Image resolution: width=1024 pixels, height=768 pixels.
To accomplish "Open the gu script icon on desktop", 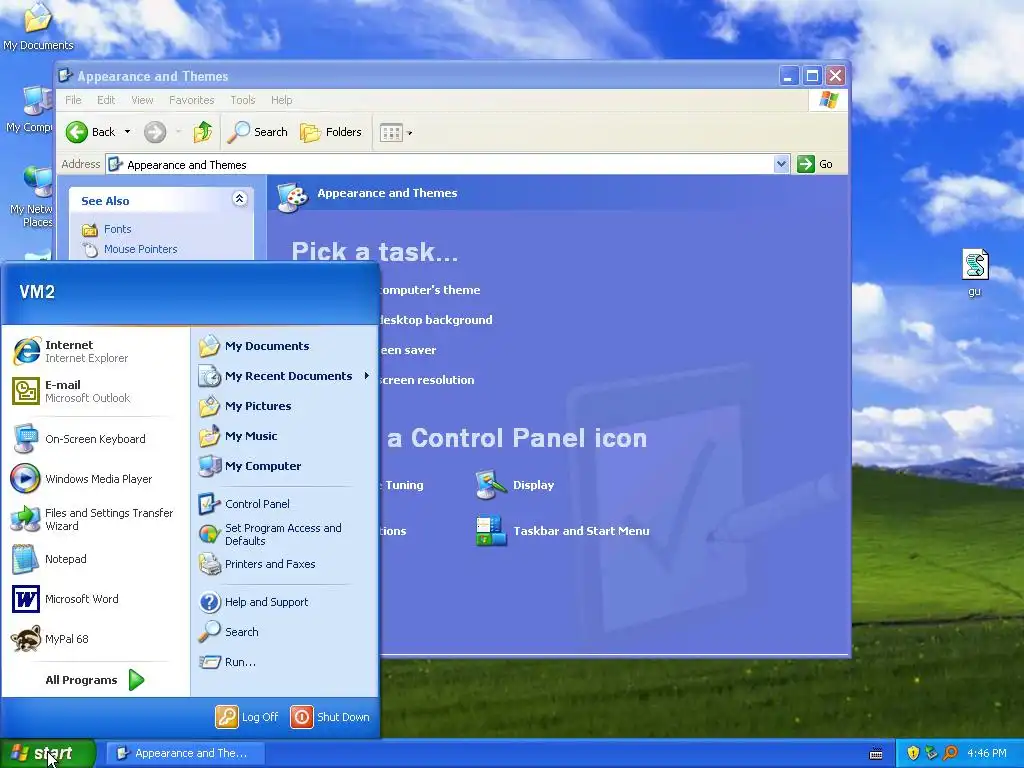I will (975, 273).
